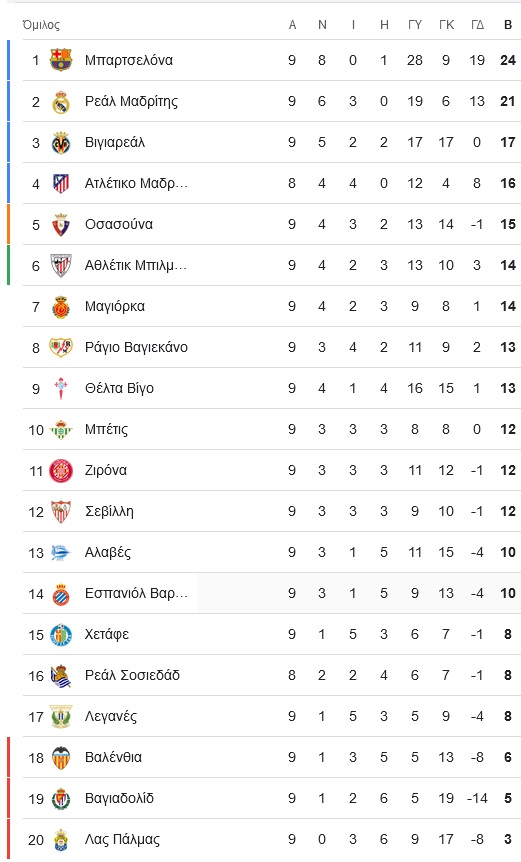Select the Espanyol club badge

61,593
